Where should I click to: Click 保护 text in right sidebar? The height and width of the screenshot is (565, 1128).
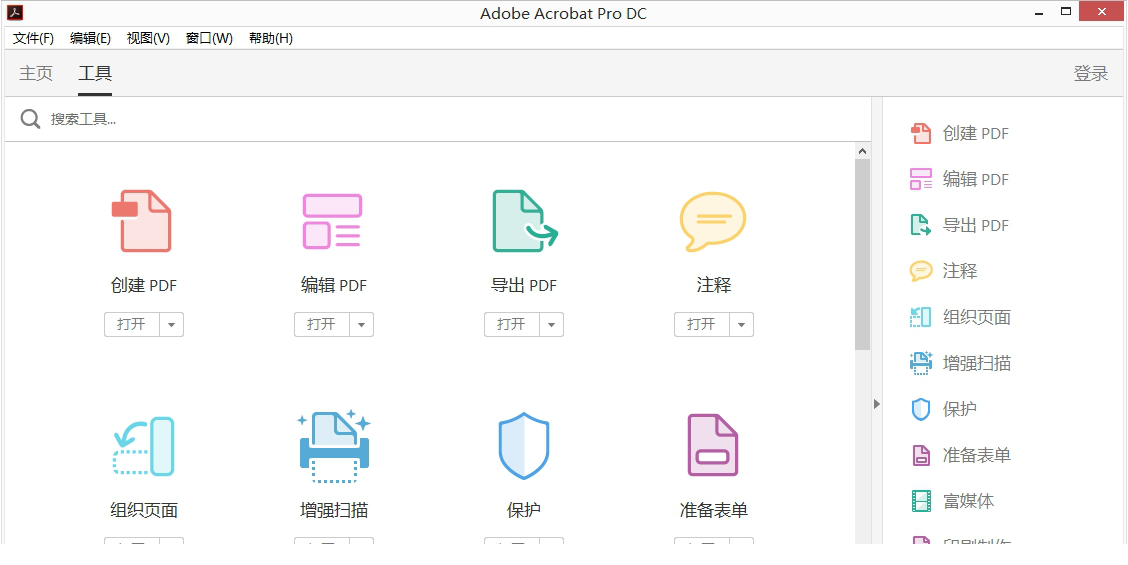(960, 409)
